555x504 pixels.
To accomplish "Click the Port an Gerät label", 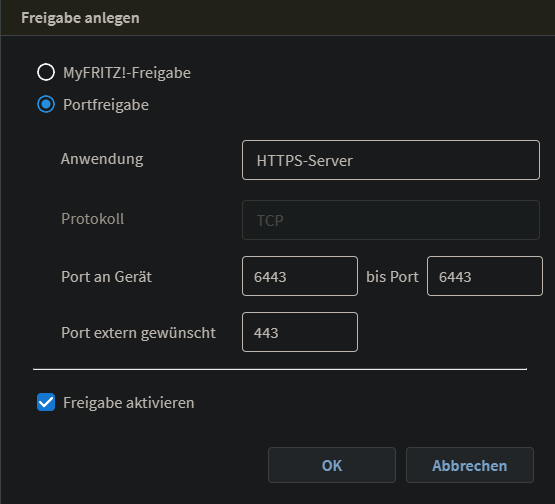I will [106, 276].
